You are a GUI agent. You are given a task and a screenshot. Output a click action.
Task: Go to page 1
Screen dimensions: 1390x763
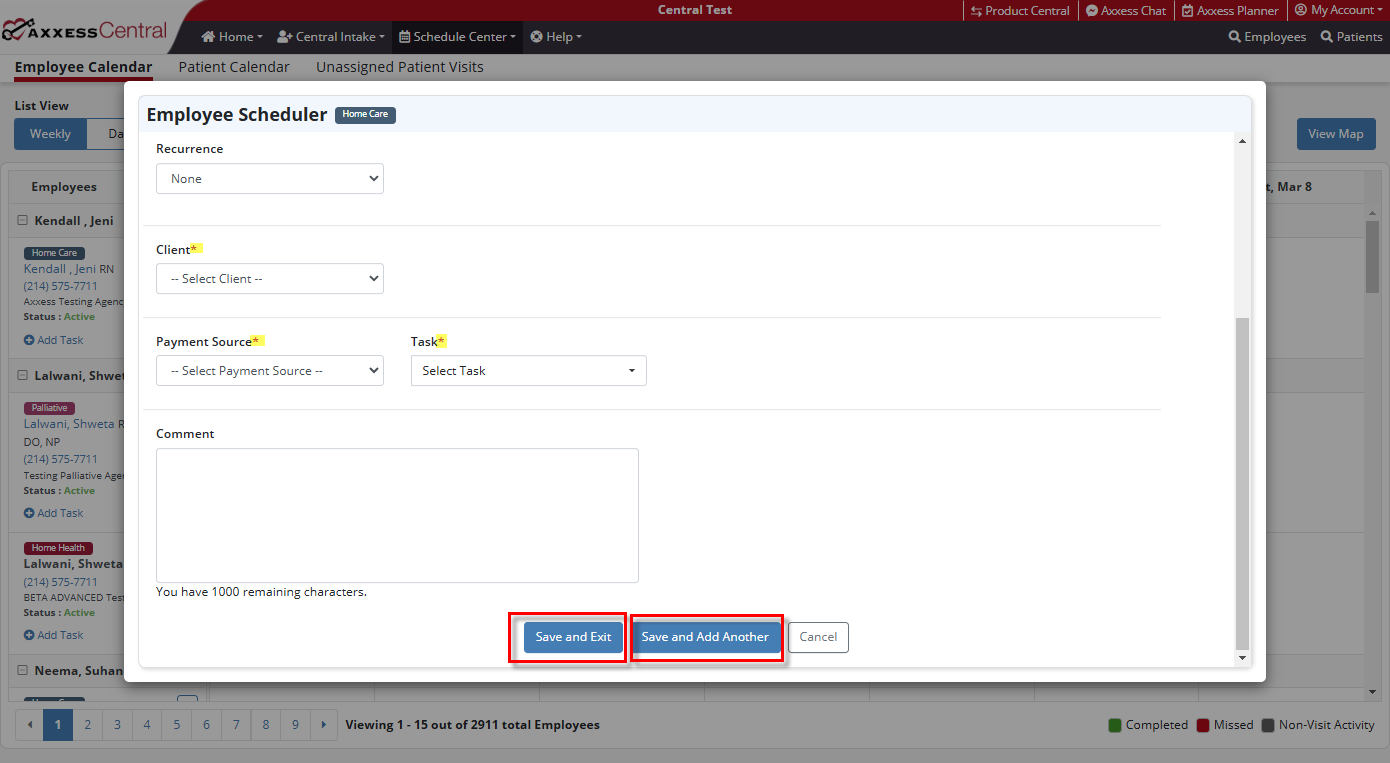(58, 725)
